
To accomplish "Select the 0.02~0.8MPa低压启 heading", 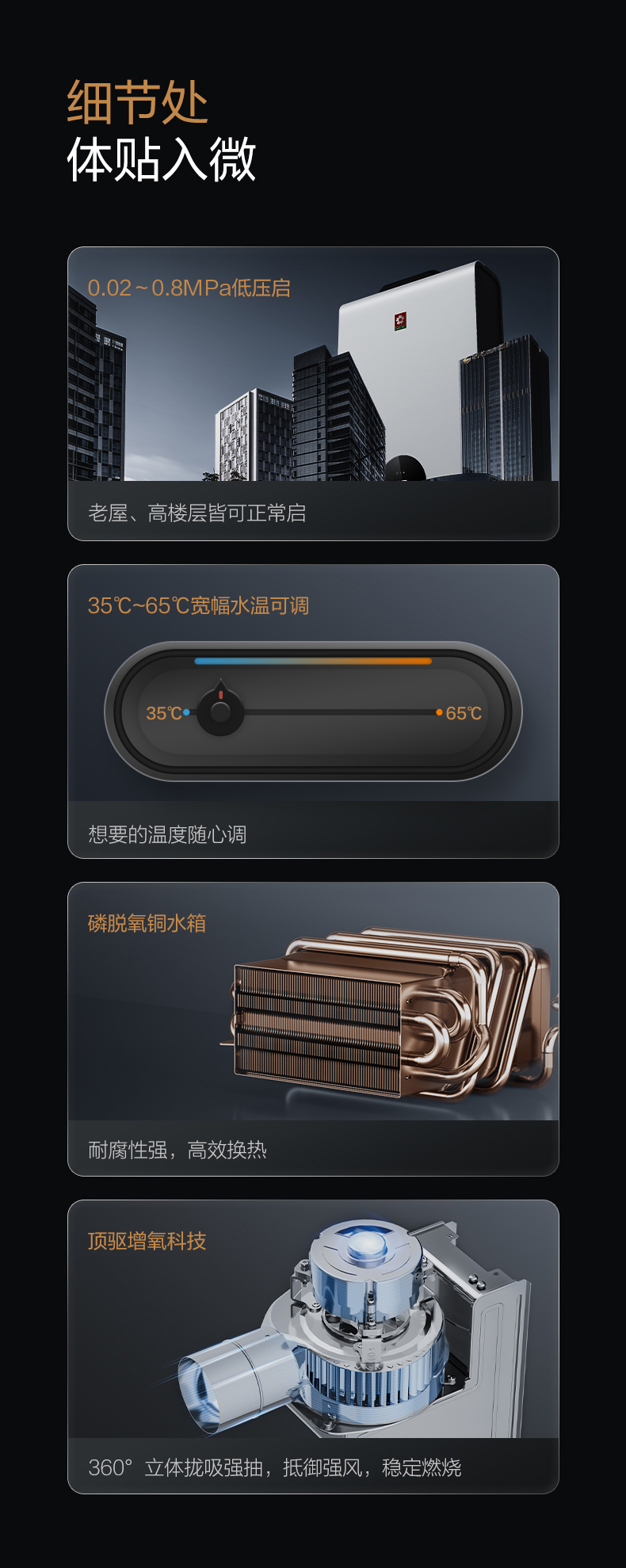I will [189, 288].
